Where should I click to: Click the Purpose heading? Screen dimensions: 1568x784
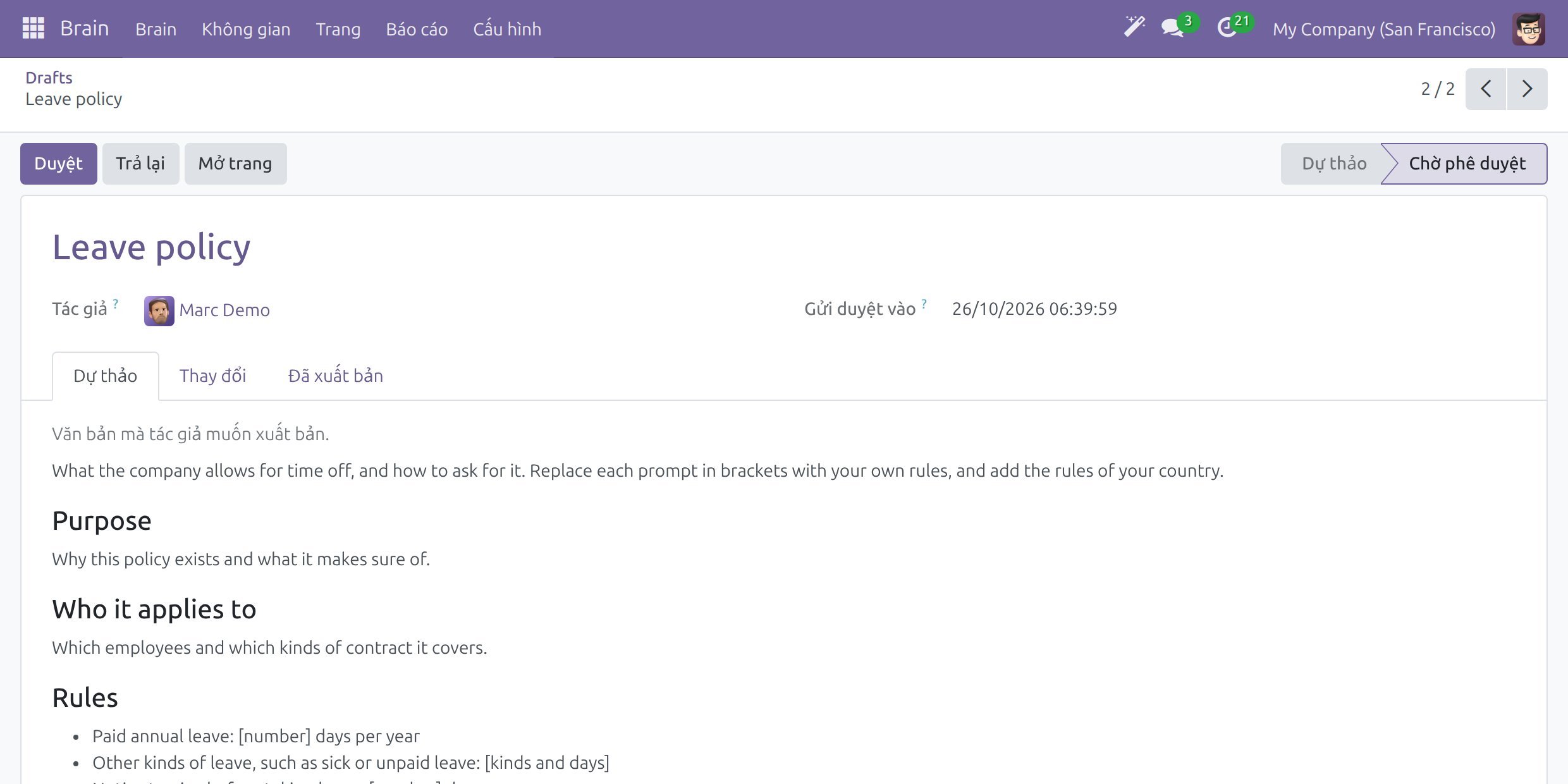(102, 521)
